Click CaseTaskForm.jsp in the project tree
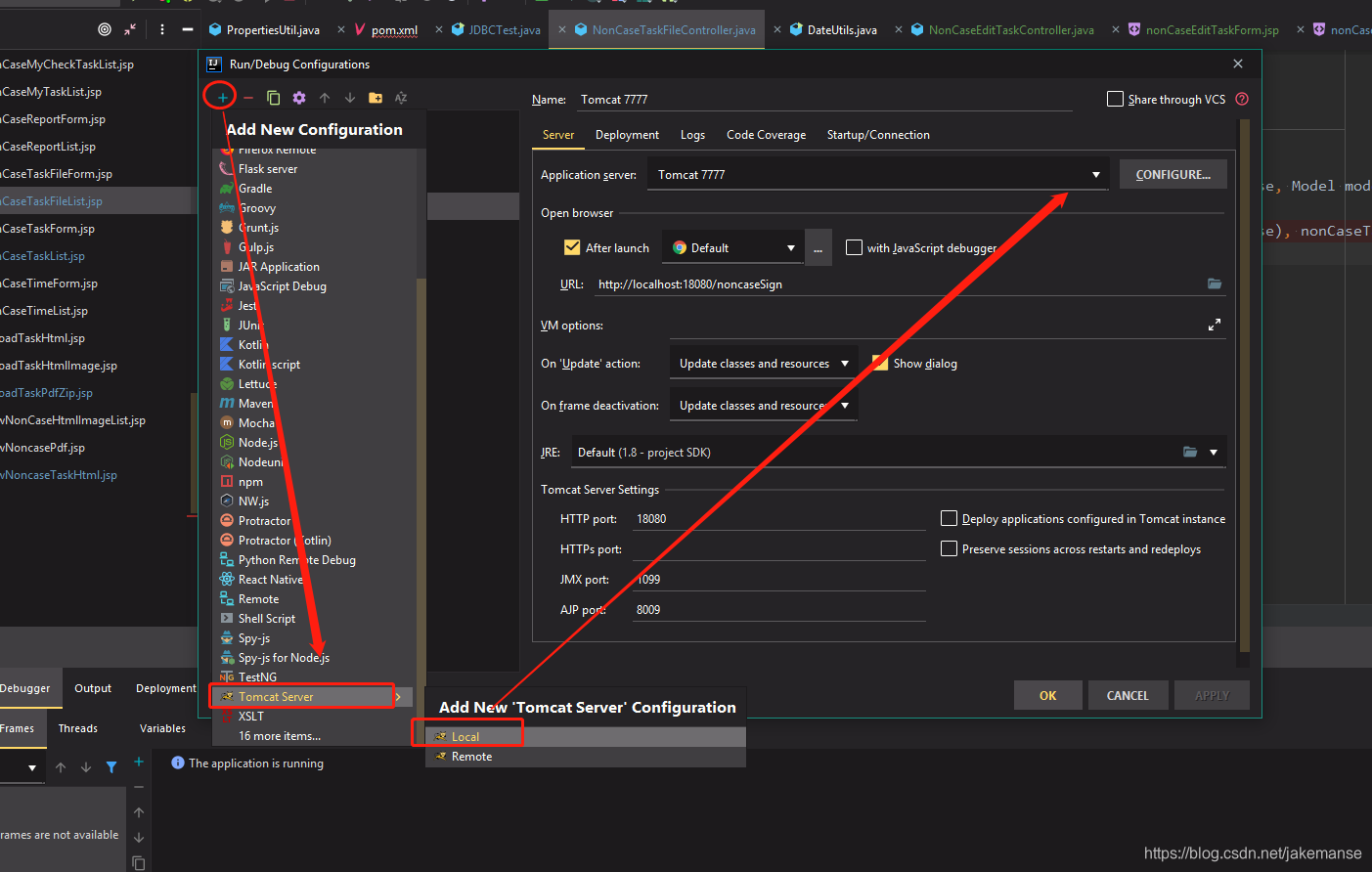1372x872 pixels. [49, 229]
